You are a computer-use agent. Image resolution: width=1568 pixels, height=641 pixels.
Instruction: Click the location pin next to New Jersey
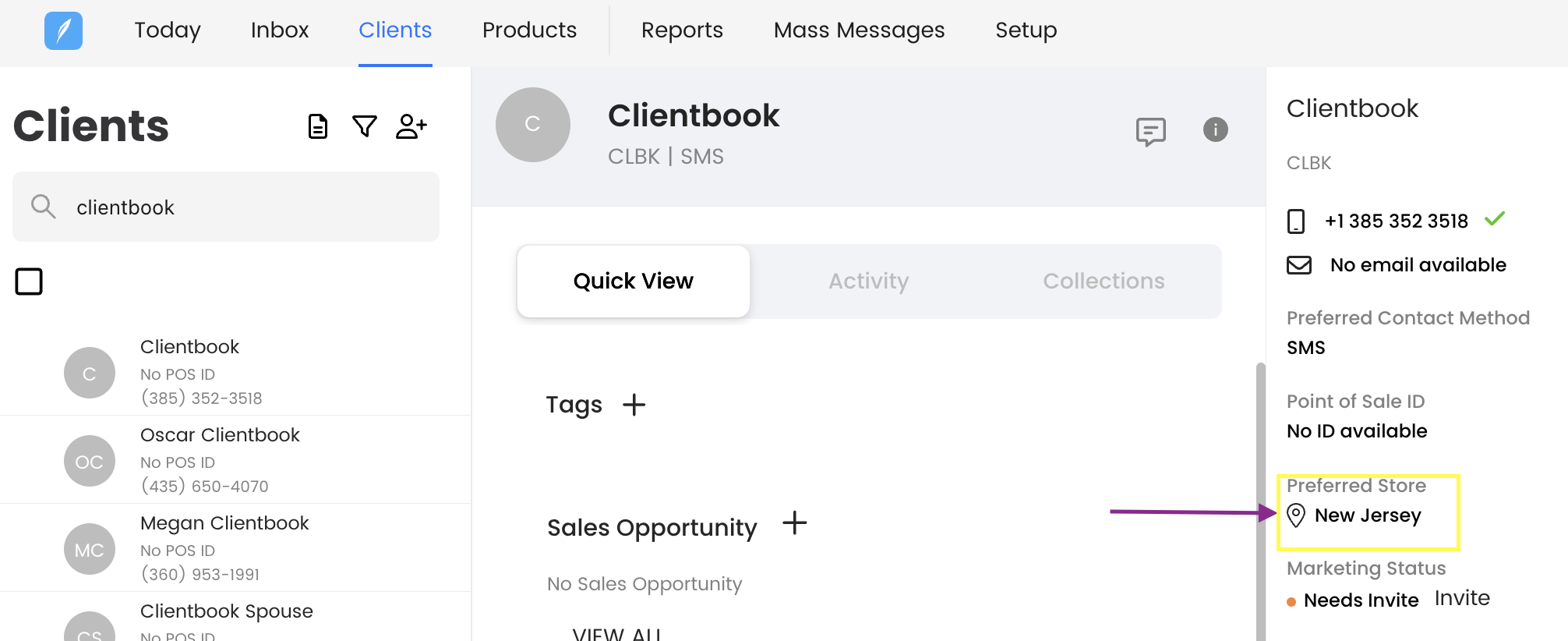(x=1296, y=515)
